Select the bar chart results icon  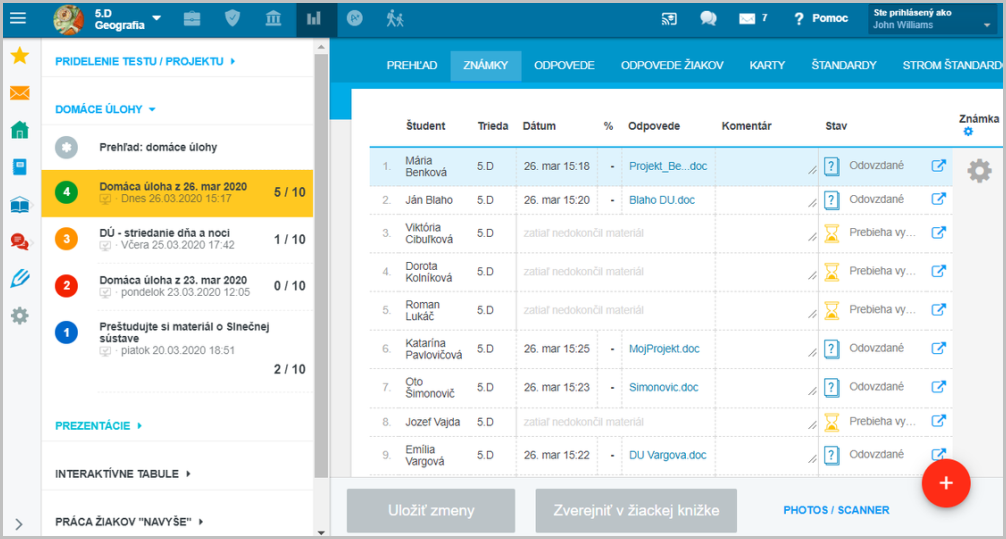[x=314, y=19]
